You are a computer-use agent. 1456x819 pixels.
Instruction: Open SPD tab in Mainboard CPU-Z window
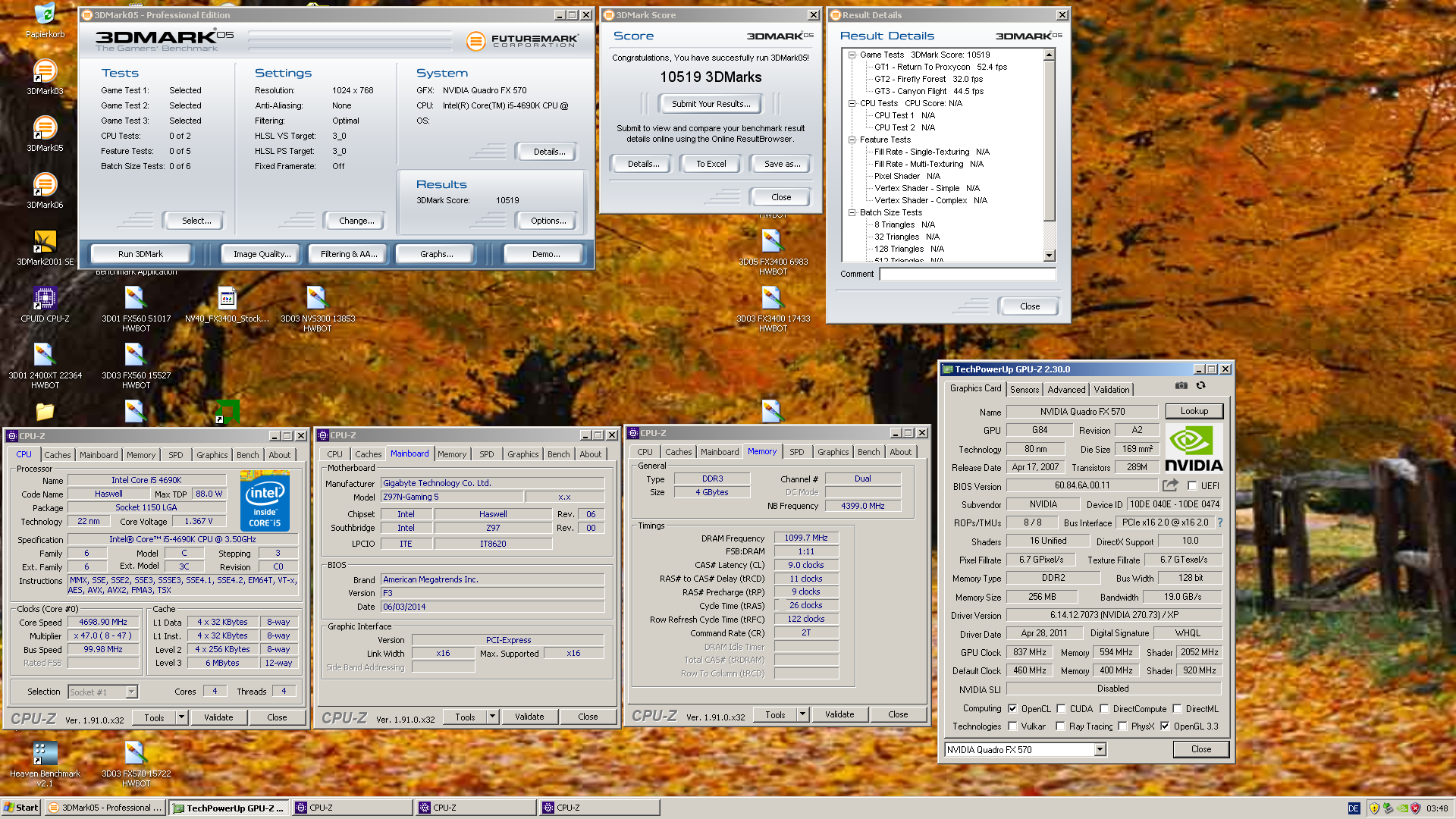pos(487,454)
